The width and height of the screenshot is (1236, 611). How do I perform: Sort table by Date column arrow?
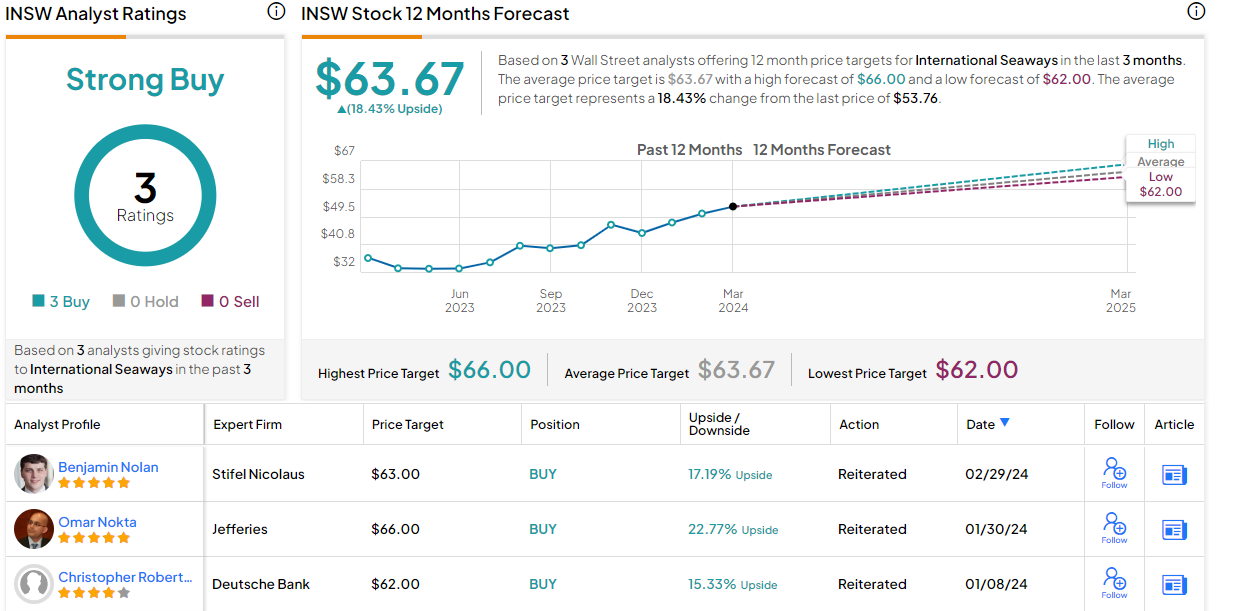[x=1005, y=423]
